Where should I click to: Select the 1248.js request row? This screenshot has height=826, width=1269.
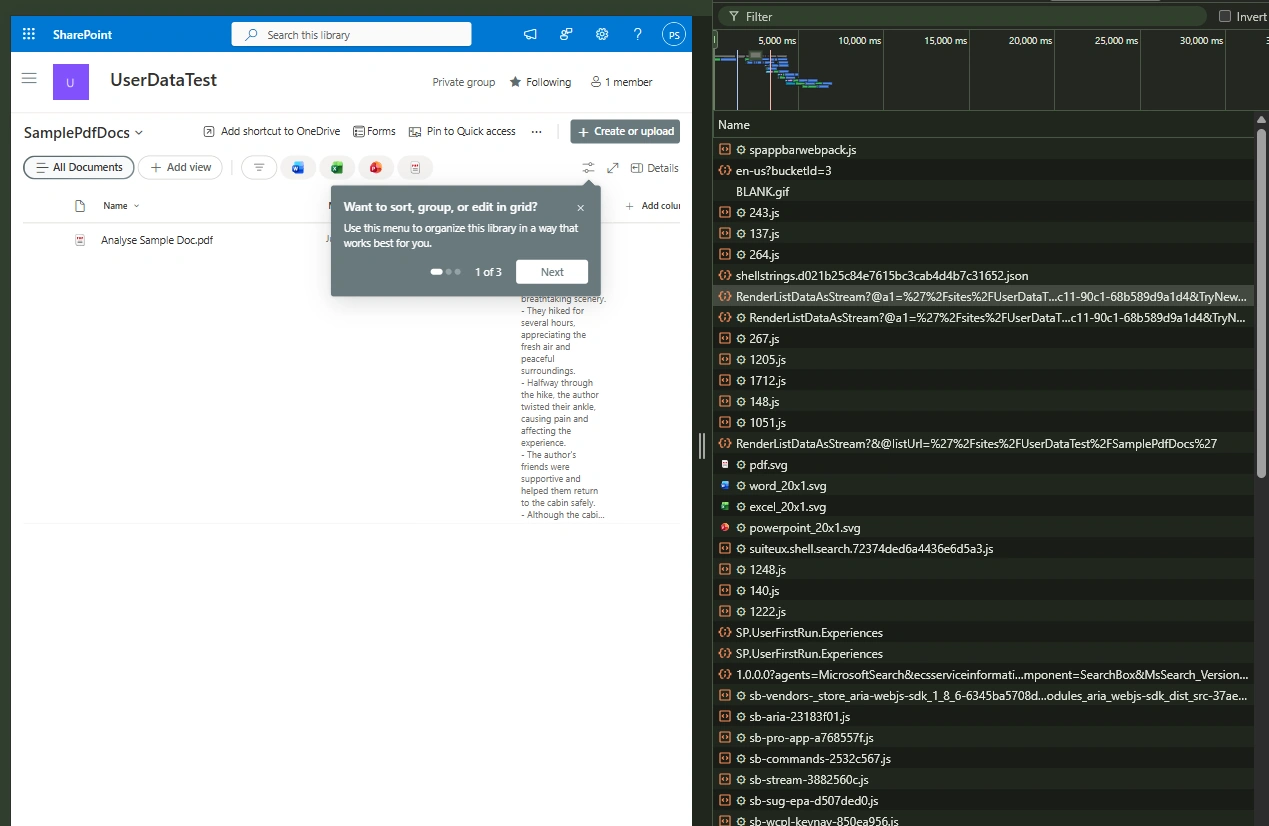click(984, 569)
